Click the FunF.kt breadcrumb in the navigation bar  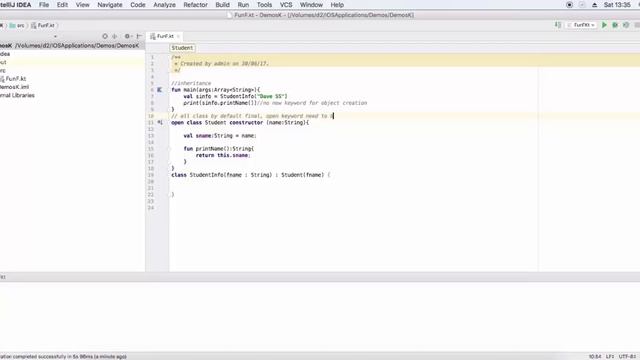coord(43,25)
